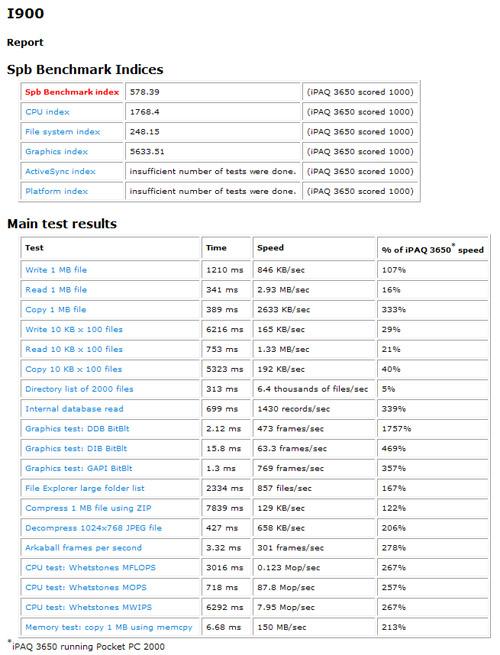Open Decompress 1024x768 JPEG file link
The height and width of the screenshot is (655, 500).
click(x=93, y=528)
